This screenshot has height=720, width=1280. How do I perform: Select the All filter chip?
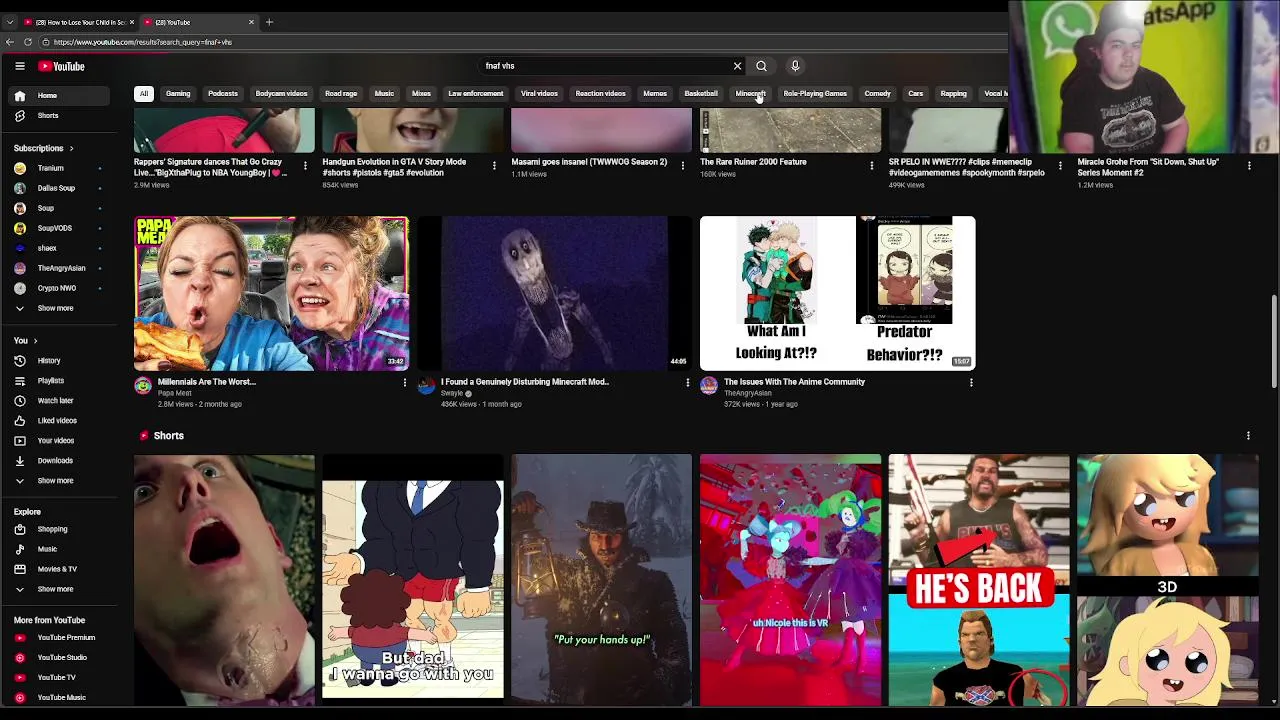(x=144, y=94)
